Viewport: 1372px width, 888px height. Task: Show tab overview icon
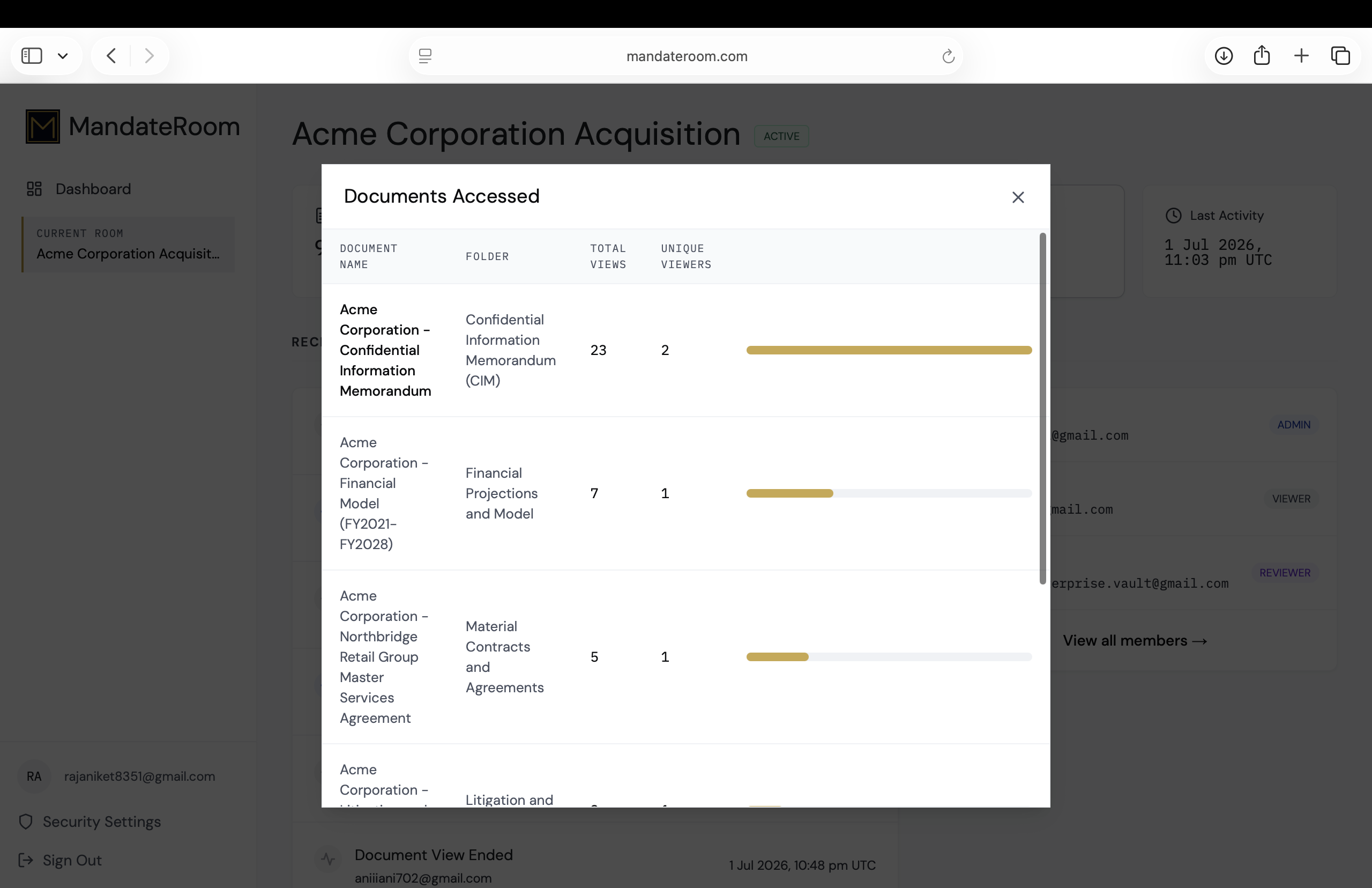point(1340,56)
